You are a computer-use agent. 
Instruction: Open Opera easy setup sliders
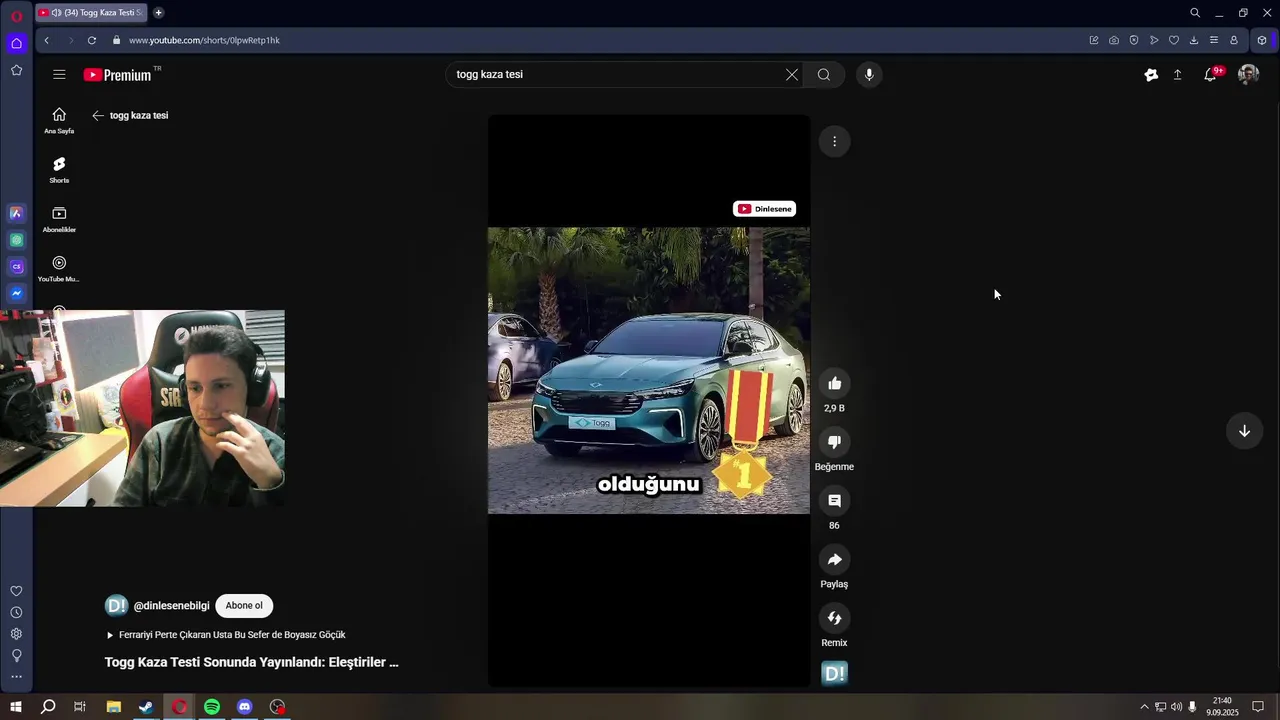tap(1214, 40)
